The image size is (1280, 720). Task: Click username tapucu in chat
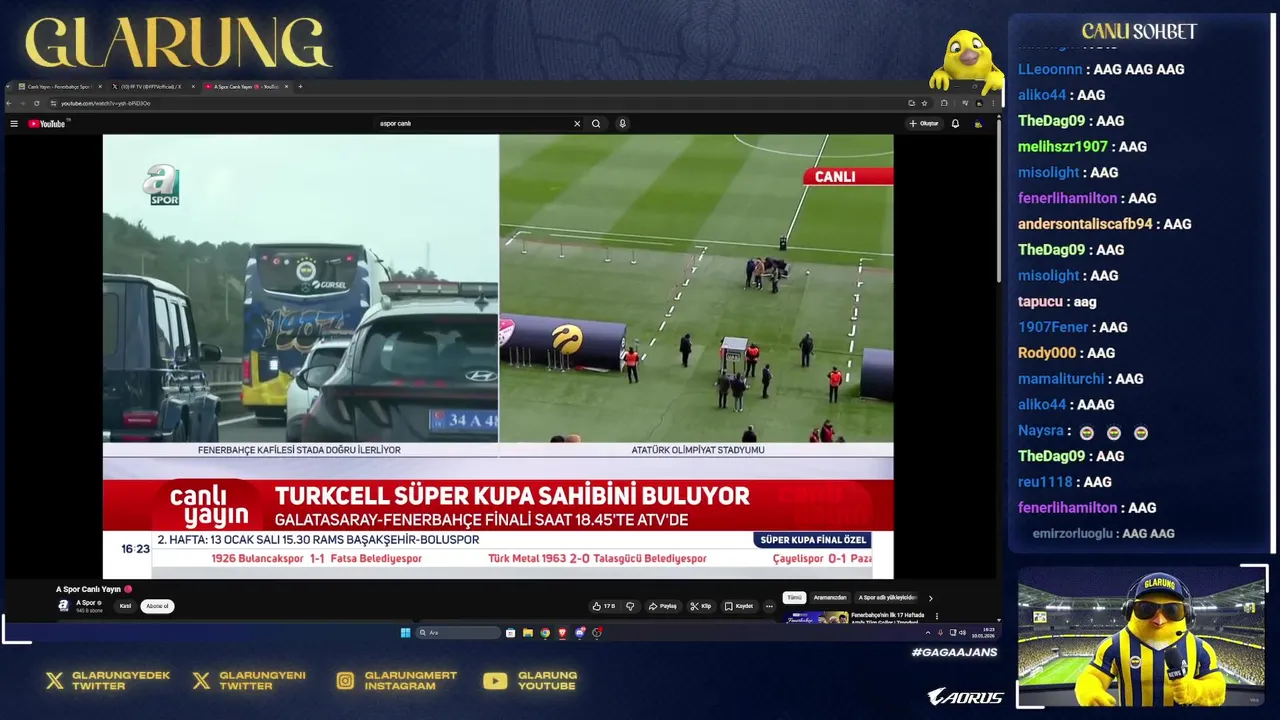click(1040, 301)
